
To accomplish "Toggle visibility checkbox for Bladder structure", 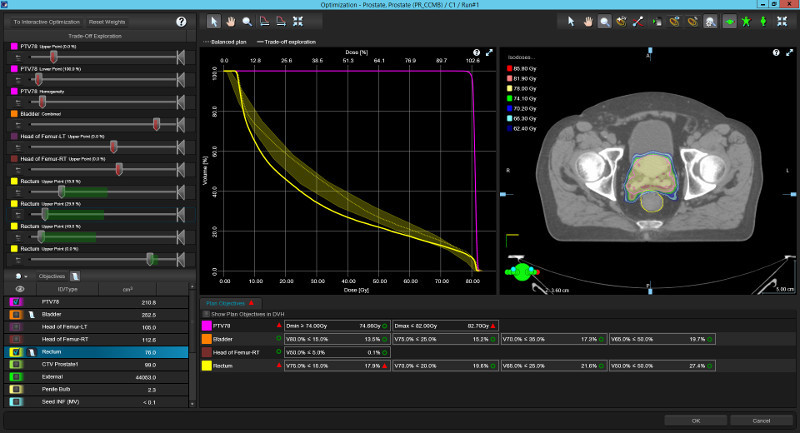I will pos(17,314).
